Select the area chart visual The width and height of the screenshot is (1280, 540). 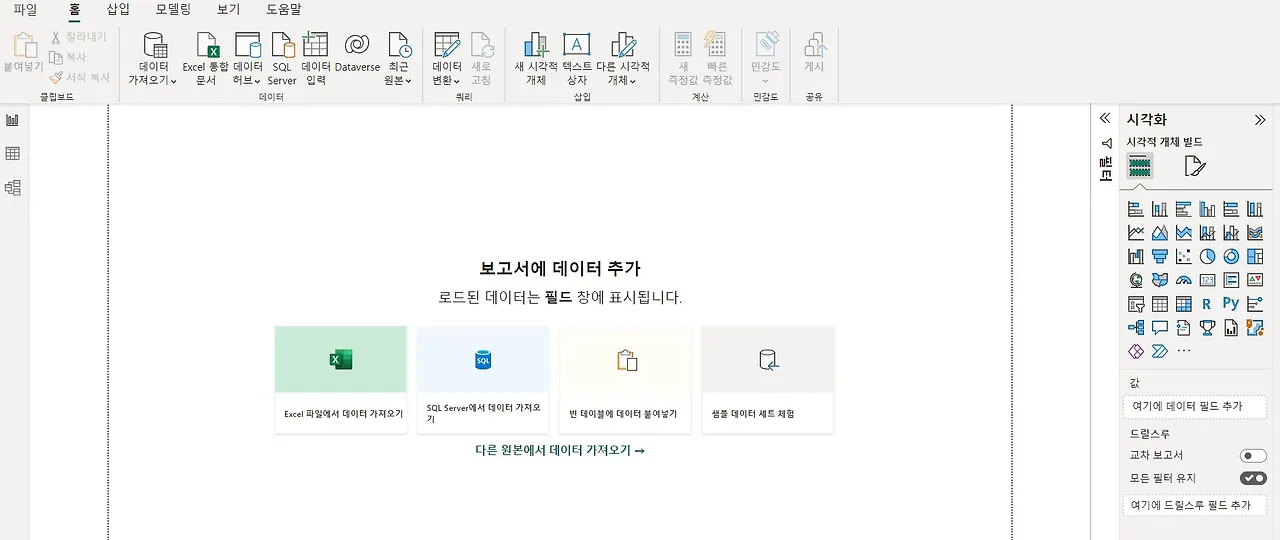pos(1160,232)
